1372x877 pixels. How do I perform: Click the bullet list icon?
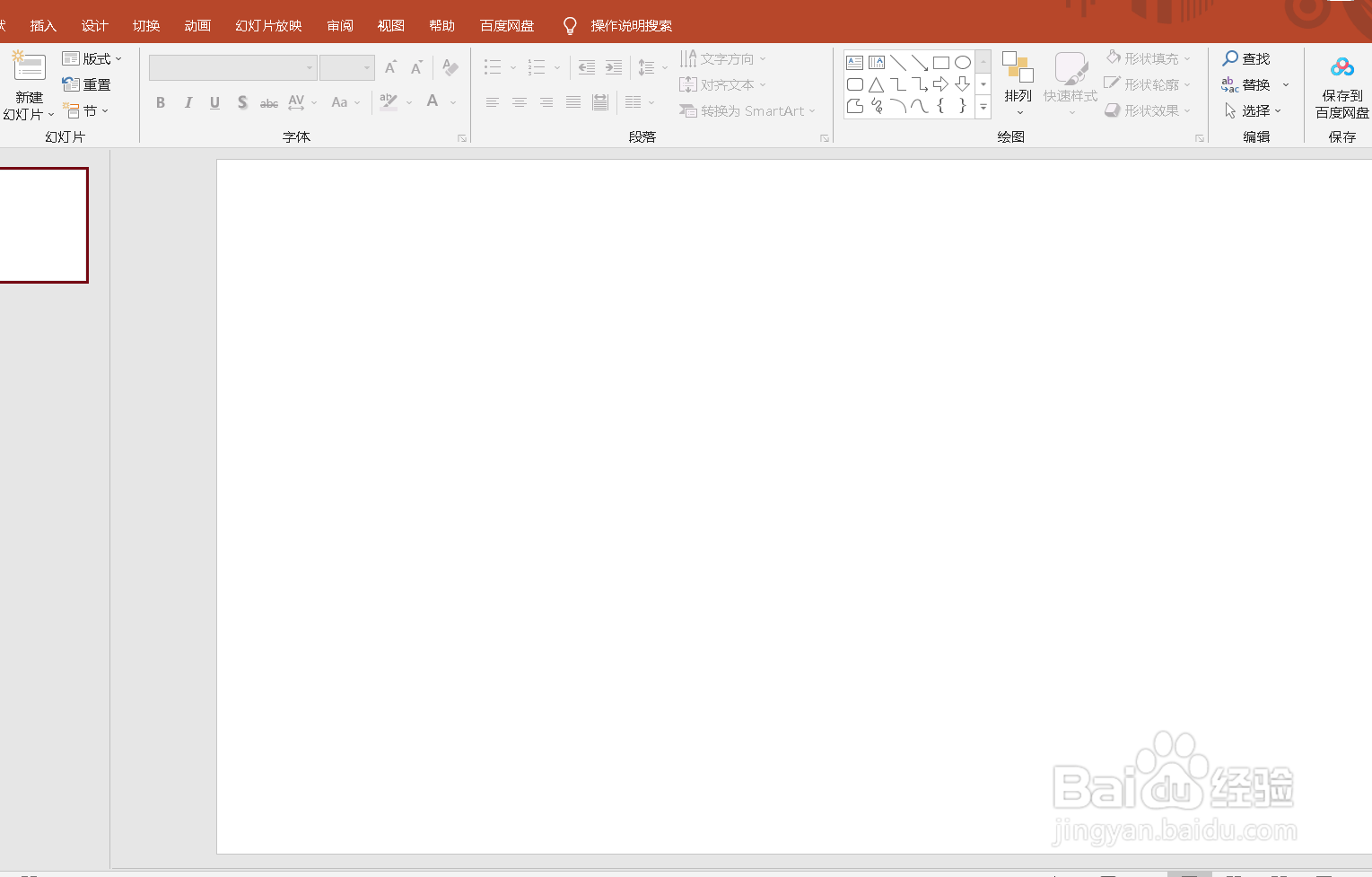(493, 67)
